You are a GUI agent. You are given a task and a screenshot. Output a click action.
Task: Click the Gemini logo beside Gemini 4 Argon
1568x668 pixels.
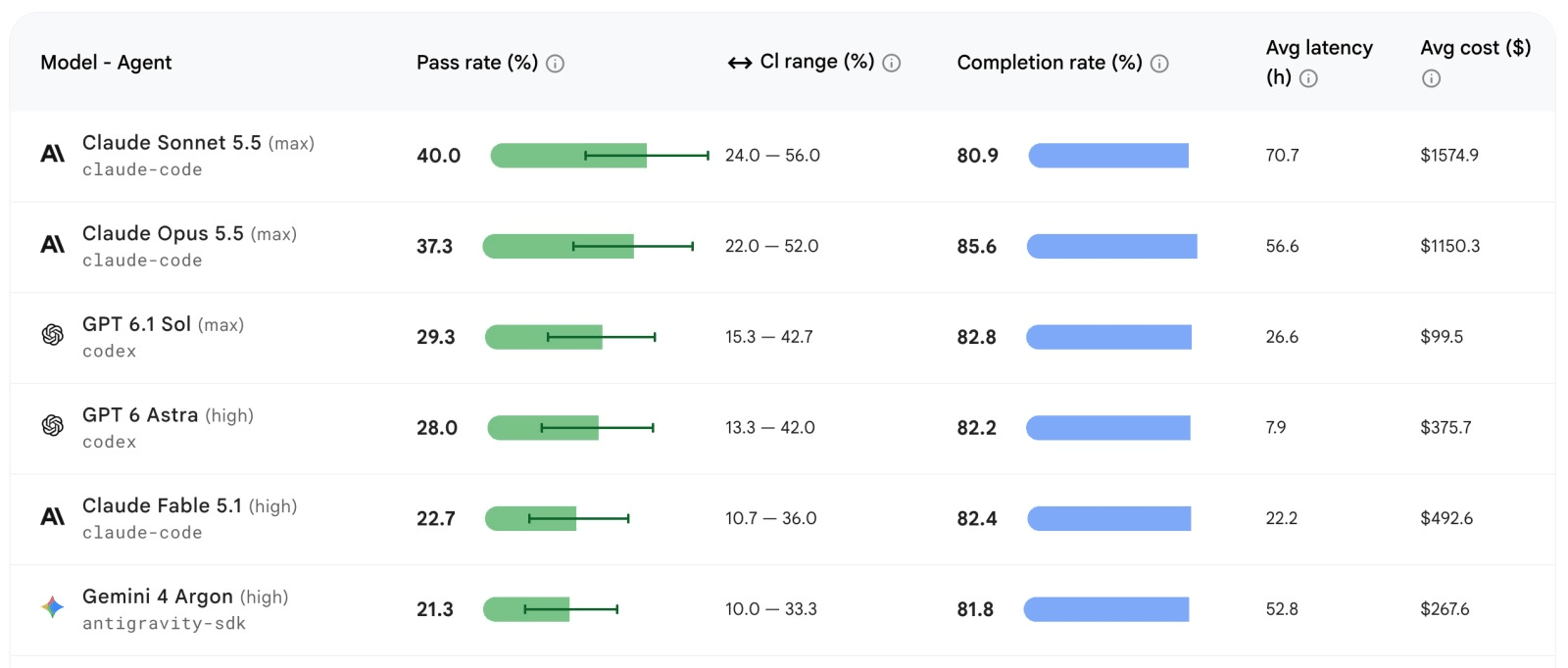[x=53, y=607]
